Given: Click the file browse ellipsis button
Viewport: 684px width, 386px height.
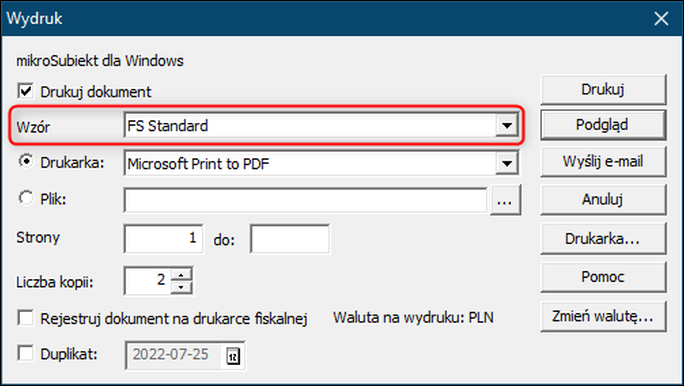Looking at the screenshot, I should (505, 200).
